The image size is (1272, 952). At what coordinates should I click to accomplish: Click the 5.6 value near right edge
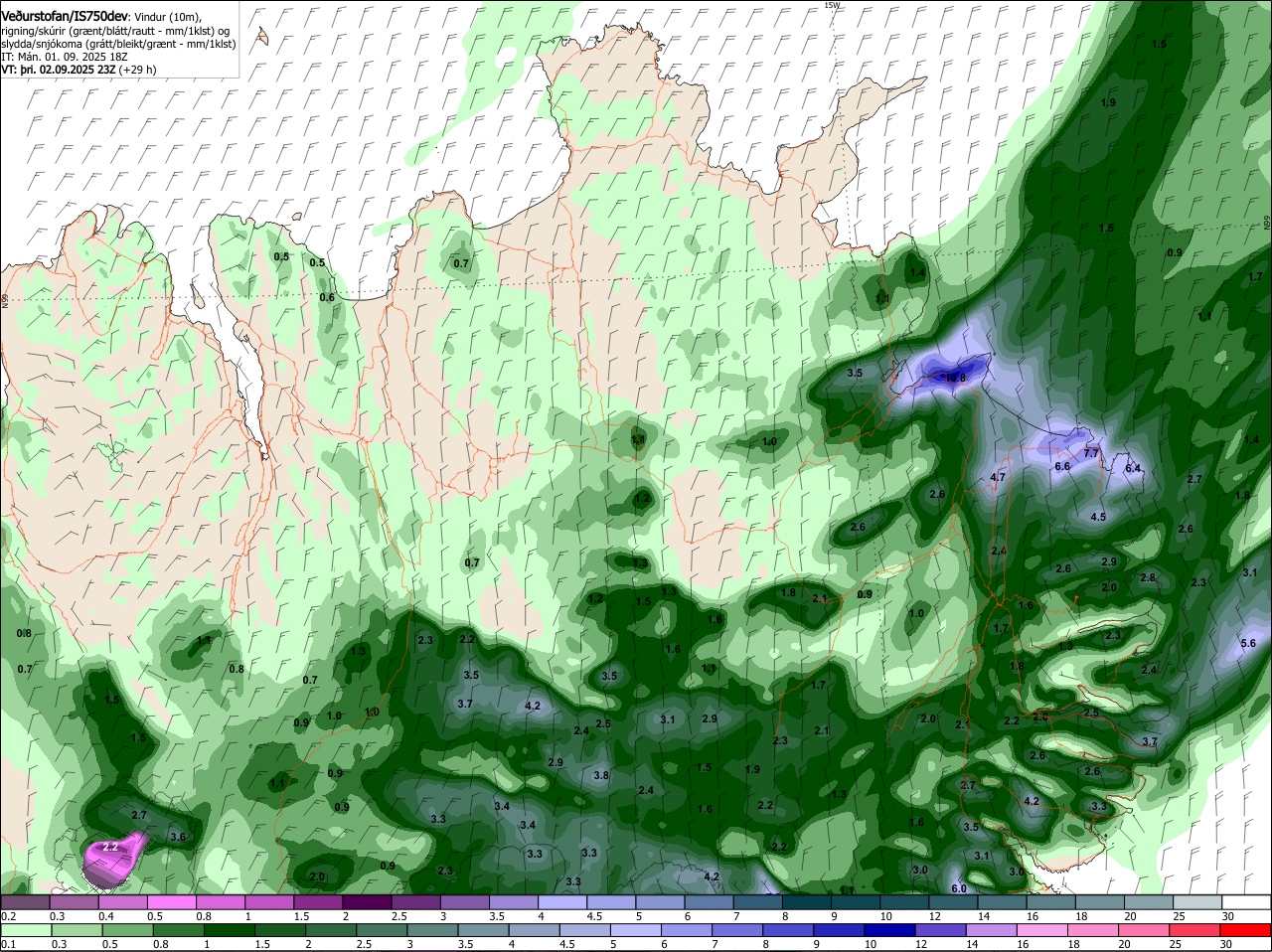coord(1249,643)
